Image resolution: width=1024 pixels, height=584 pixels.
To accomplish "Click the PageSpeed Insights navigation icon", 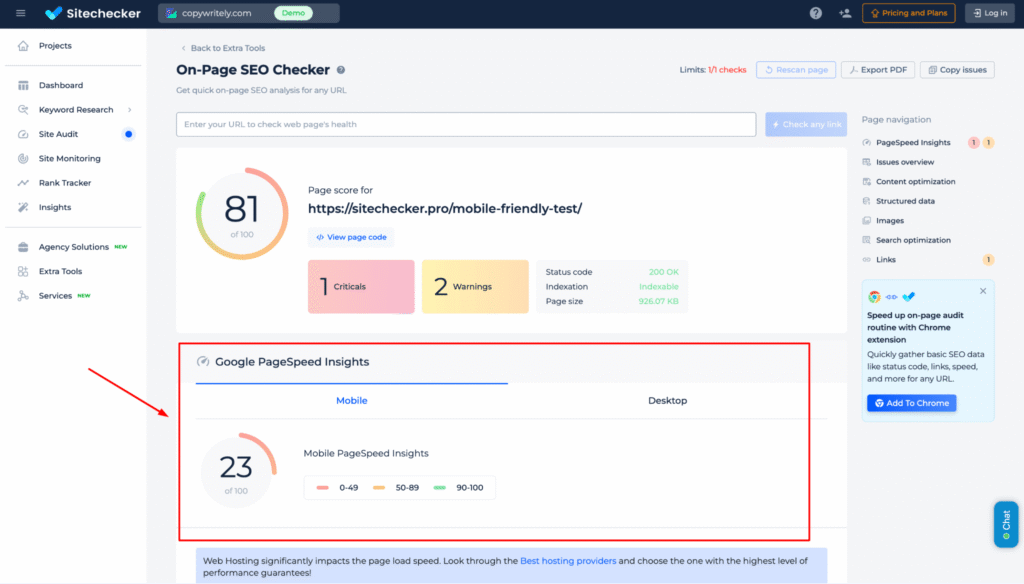I will click(x=867, y=142).
